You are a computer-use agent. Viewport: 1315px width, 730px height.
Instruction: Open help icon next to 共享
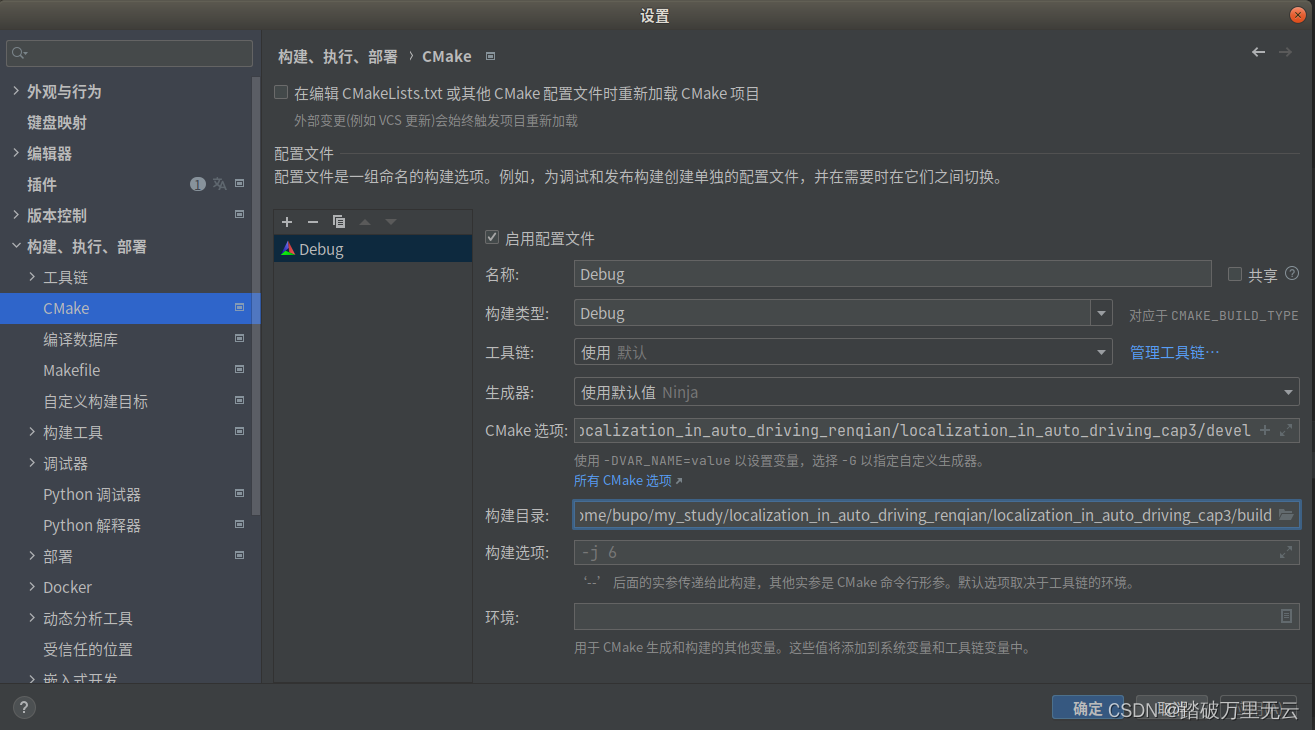coord(1292,273)
